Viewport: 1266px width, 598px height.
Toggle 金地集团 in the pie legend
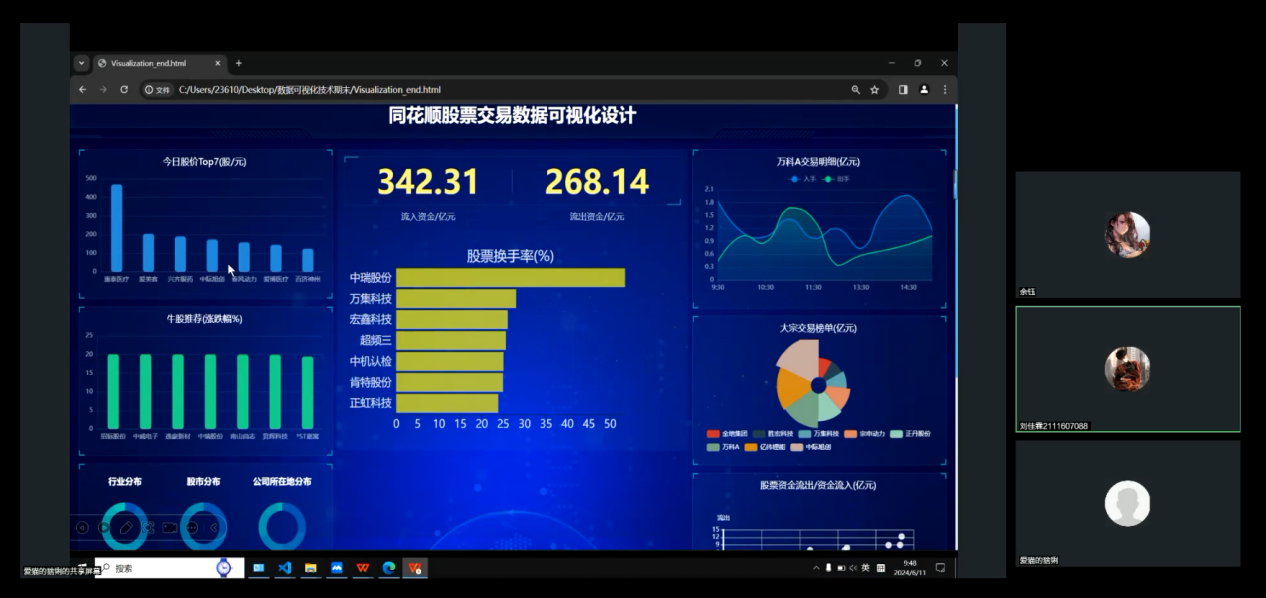tap(727, 433)
